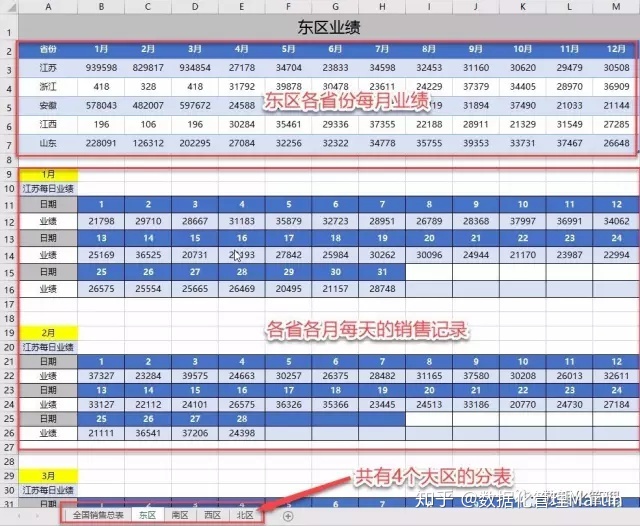Select cell with value 24398

pyautogui.click(x=242, y=433)
